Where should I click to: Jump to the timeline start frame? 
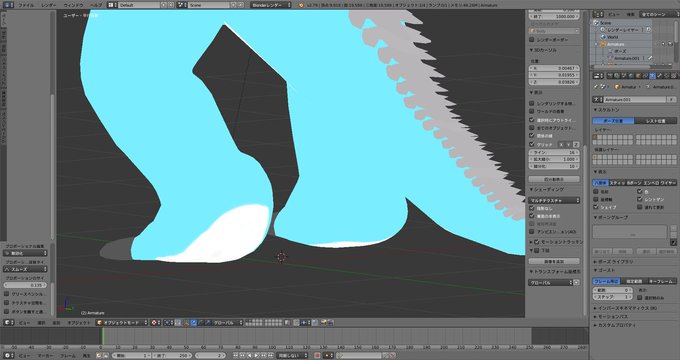pos(235,356)
